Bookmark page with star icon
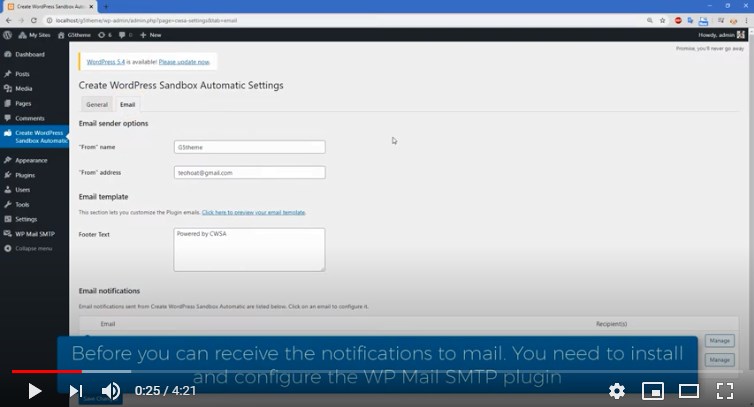754x407 pixels. tap(663, 20)
